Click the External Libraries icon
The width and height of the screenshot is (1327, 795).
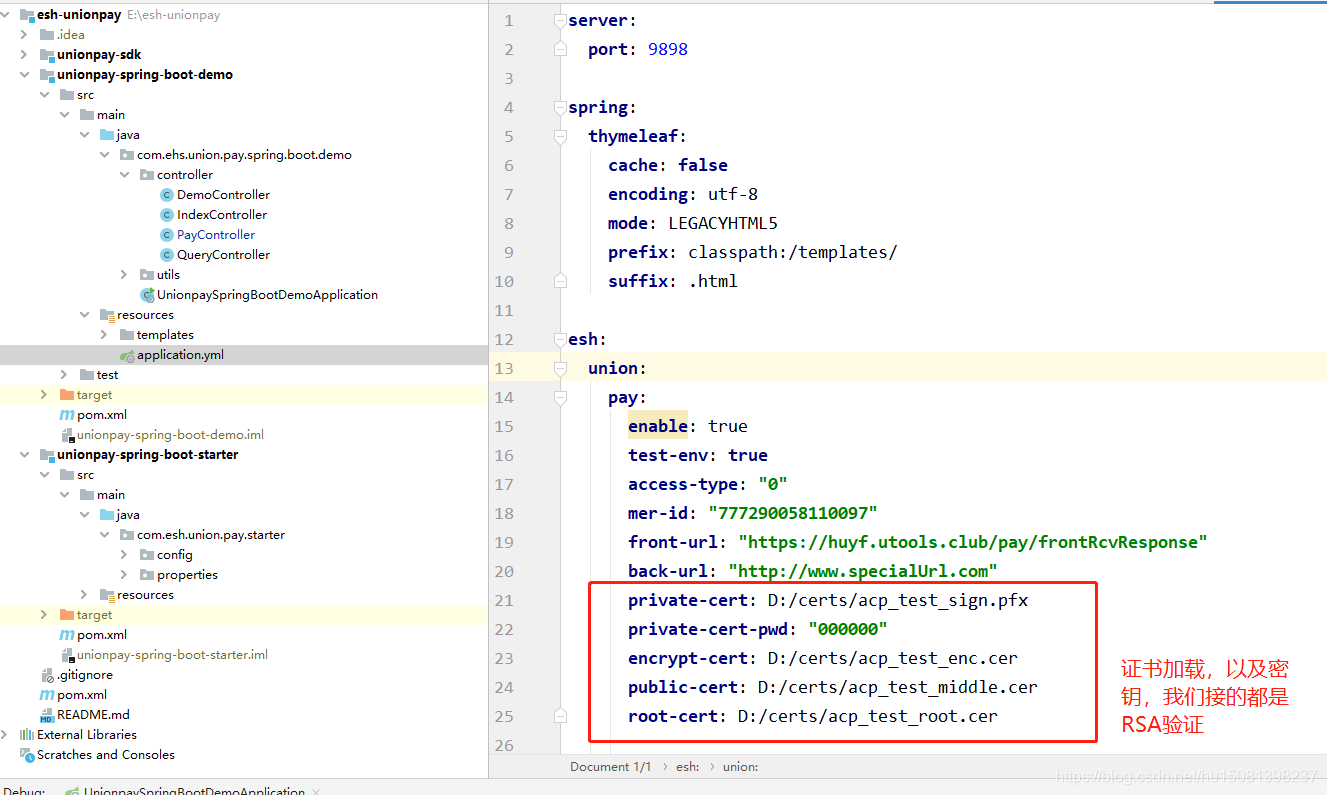pyautogui.click(x=27, y=735)
